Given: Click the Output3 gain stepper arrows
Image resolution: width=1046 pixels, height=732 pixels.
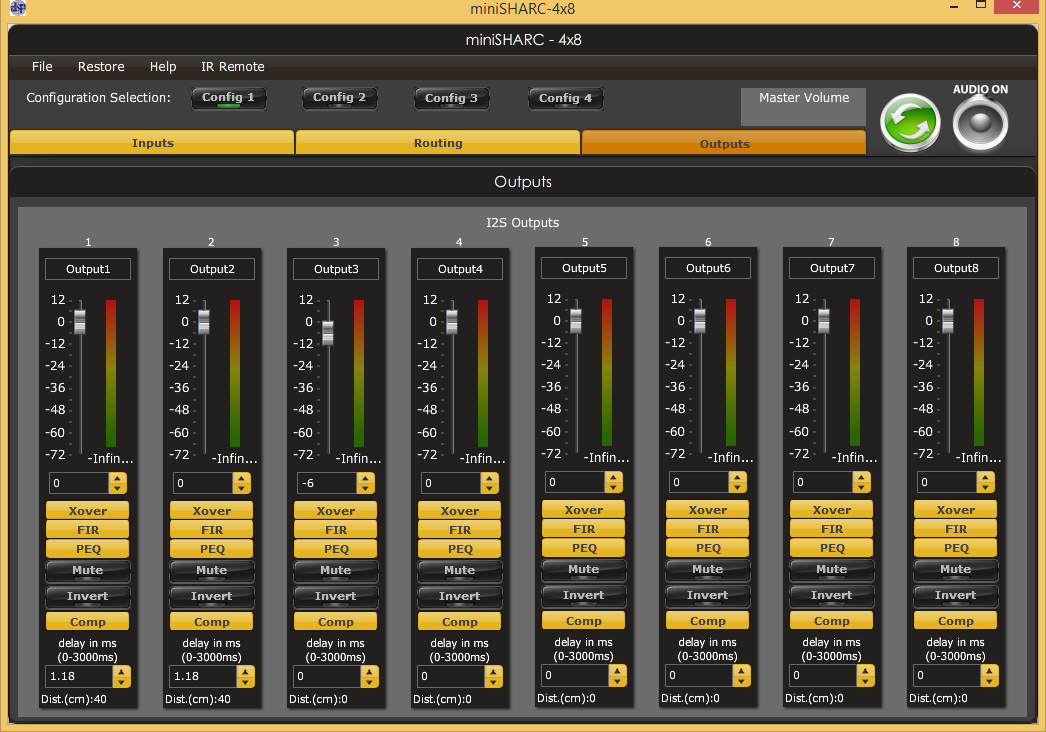Looking at the screenshot, I should pyautogui.click(x=366, y=483).
